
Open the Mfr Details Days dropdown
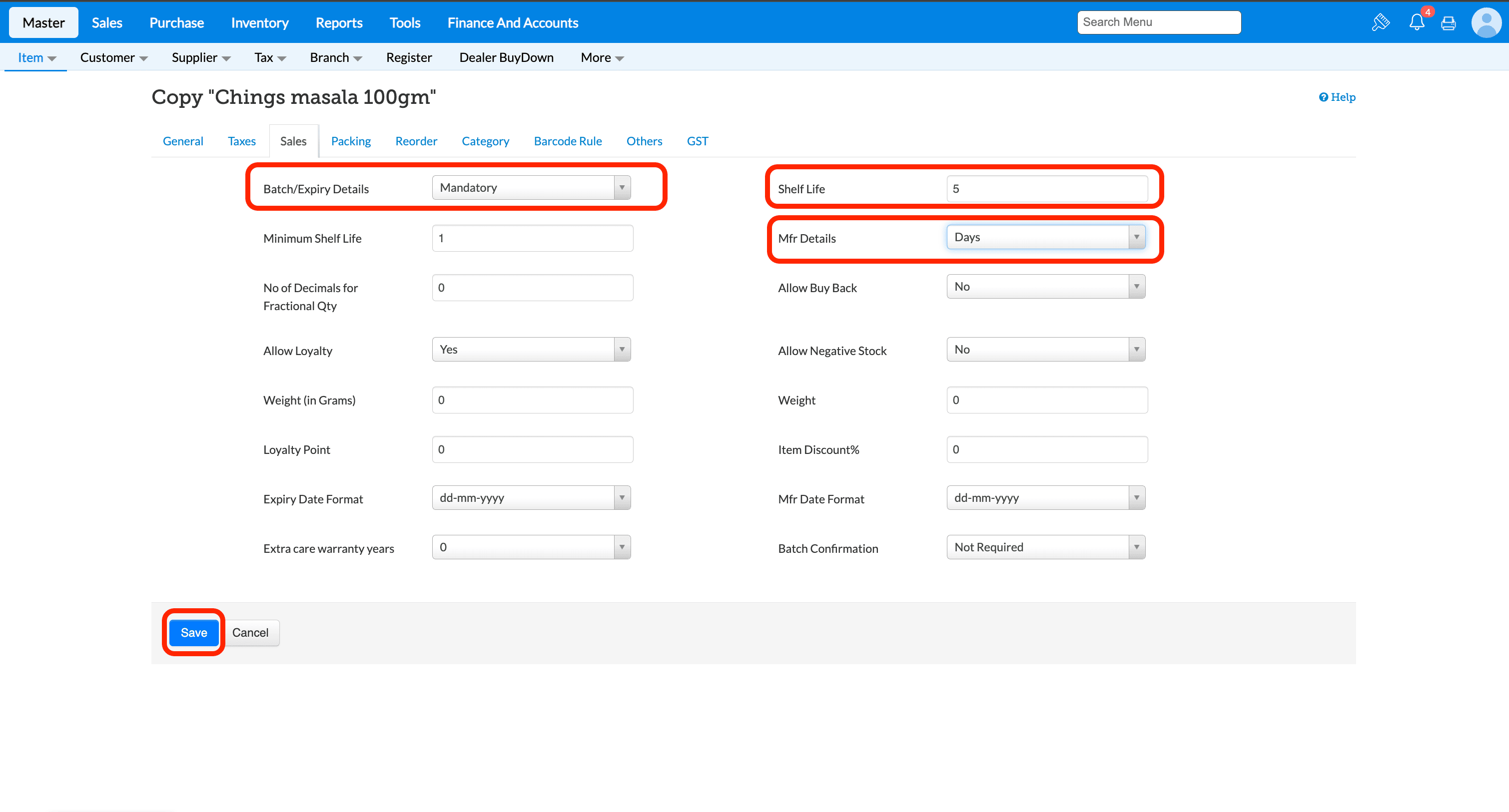click(1045, 237)
